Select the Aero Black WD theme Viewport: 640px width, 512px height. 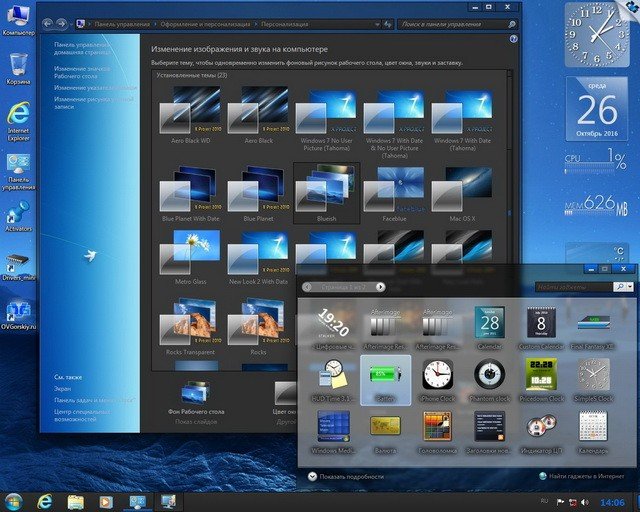pyautogui.click(x=190, y=114)
